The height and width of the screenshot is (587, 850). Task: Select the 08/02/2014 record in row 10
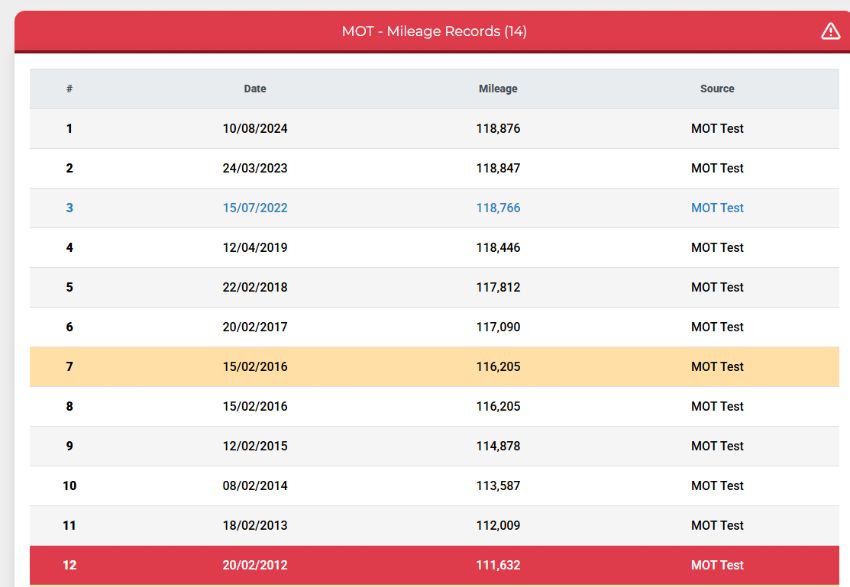(x=434, y=486)
